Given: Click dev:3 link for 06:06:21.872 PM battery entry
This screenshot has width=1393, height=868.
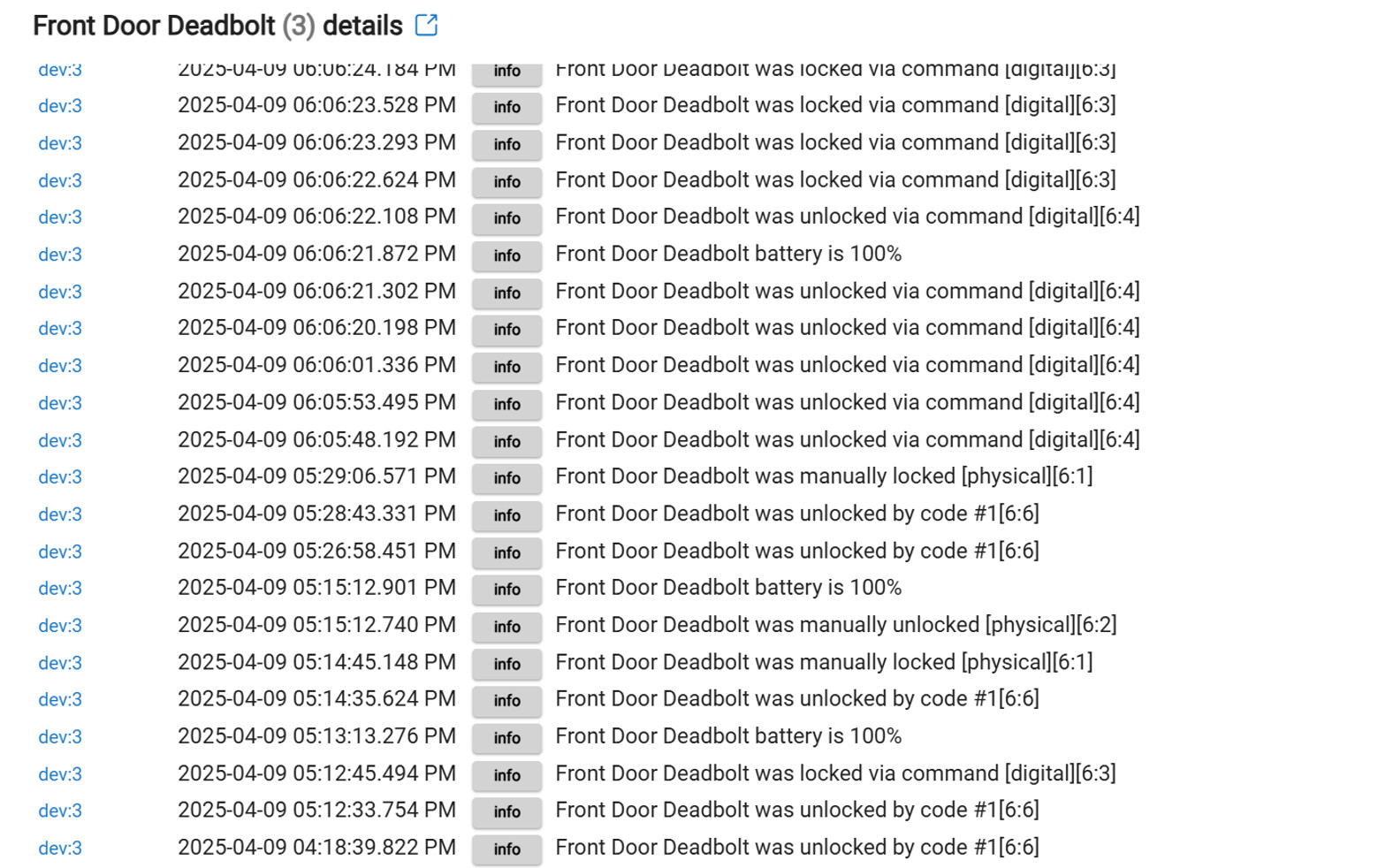Looking at the screenshot, I should [60, 255].
